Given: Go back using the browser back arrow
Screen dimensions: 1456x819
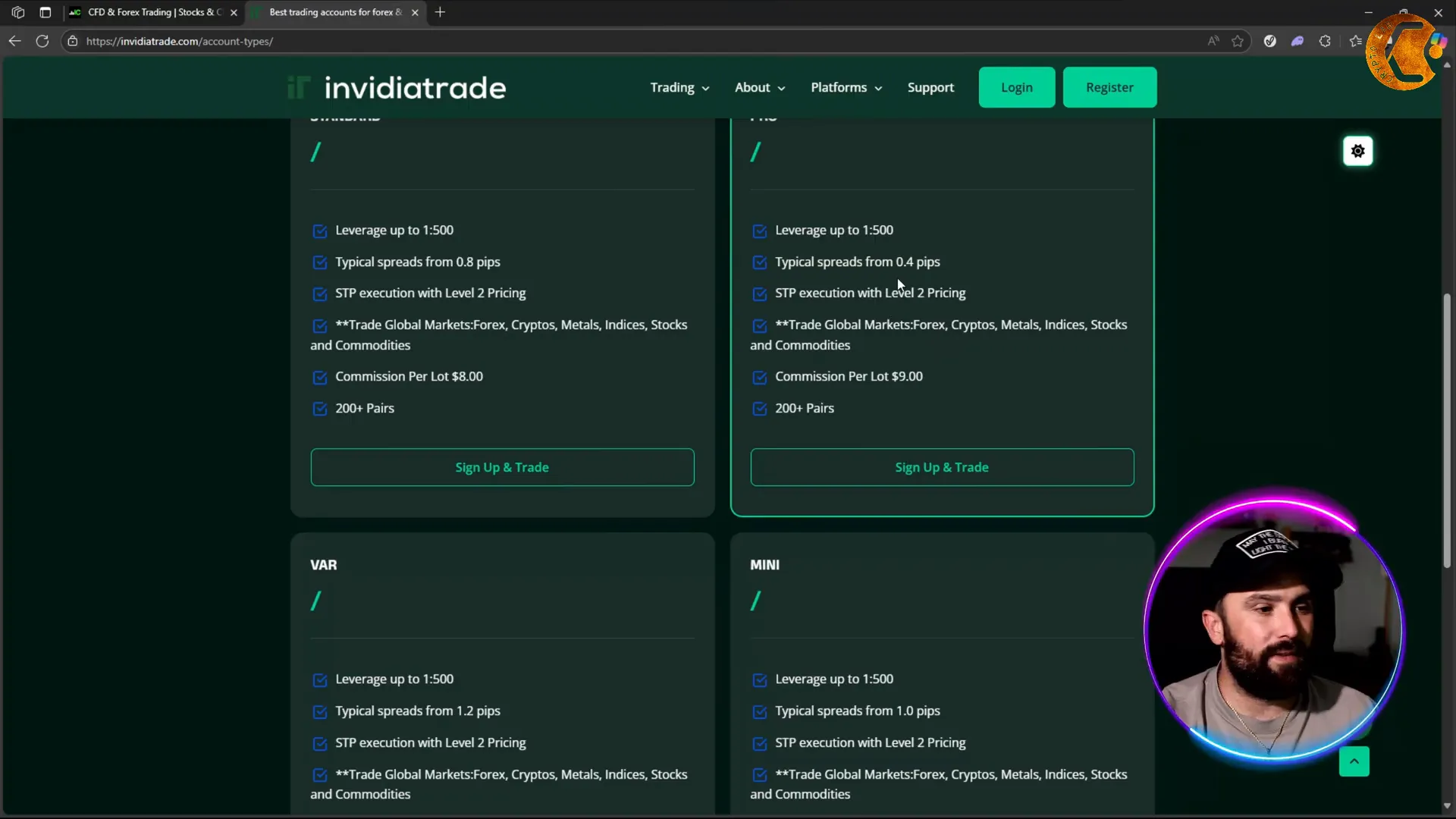Looking at the screenshot, I should [x=15, y=41].
